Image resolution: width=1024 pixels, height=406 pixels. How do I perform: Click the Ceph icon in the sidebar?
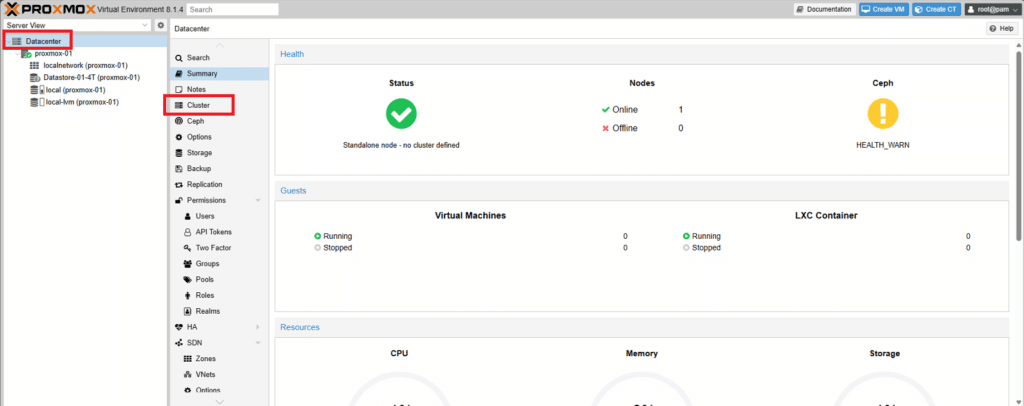(x=180, y=121)
